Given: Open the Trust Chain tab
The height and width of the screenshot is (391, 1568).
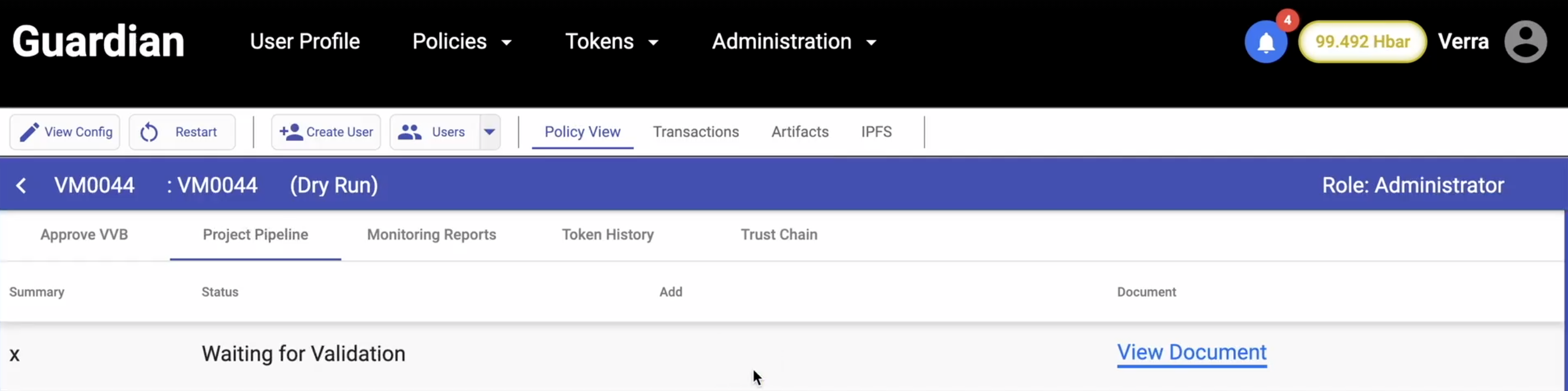Looking at the screenshot, I should coord(779,235).
